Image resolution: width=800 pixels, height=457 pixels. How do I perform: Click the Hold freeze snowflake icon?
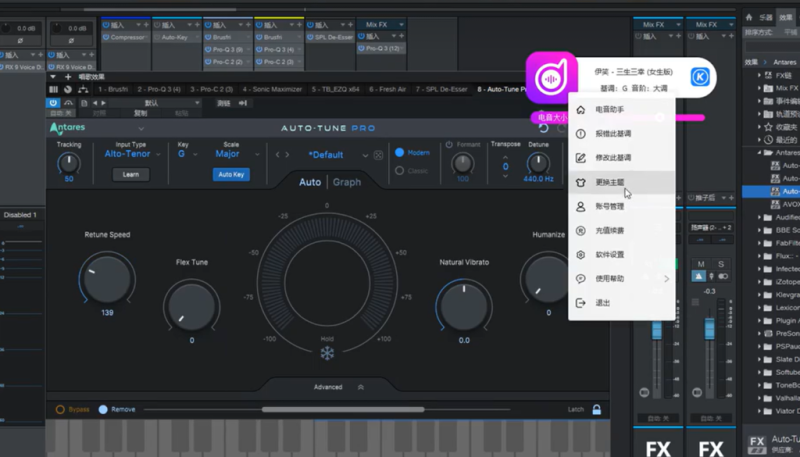[327, 353]
